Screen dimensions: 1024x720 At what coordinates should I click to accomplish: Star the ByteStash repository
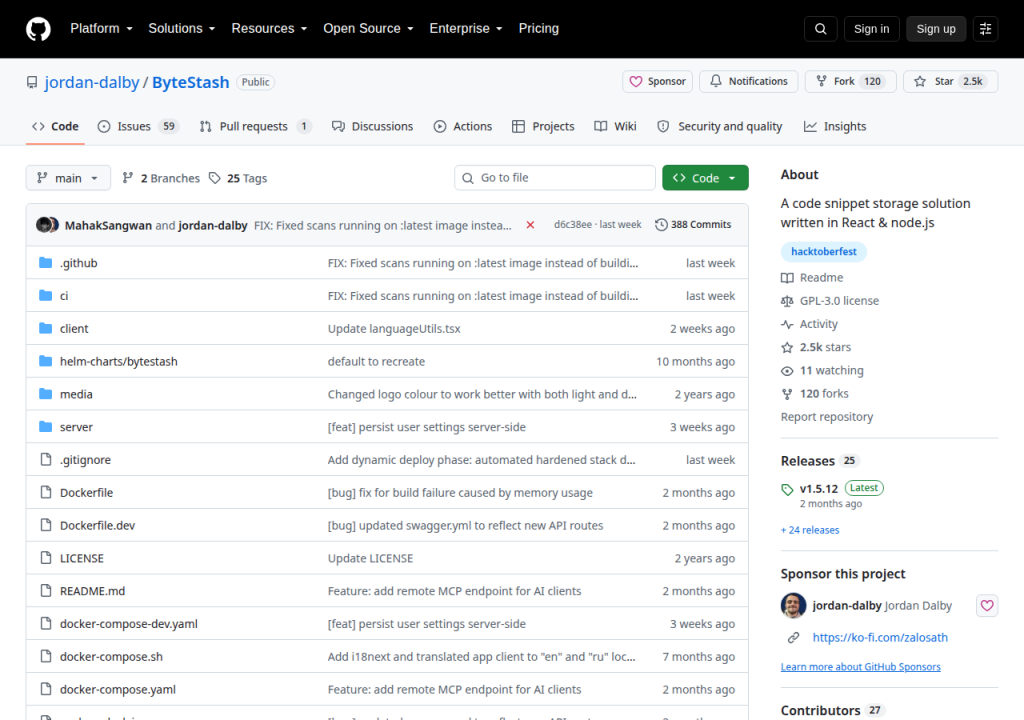[950, 82]
